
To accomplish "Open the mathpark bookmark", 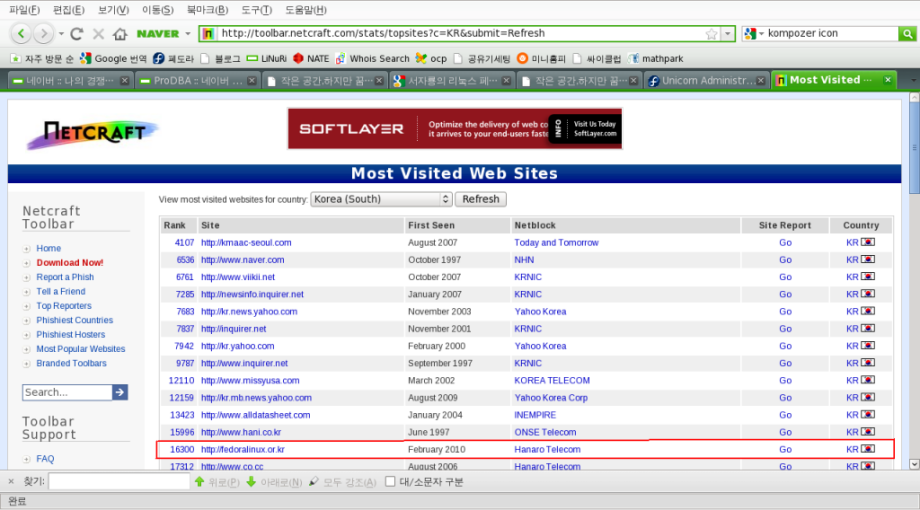I will (656, 59).
